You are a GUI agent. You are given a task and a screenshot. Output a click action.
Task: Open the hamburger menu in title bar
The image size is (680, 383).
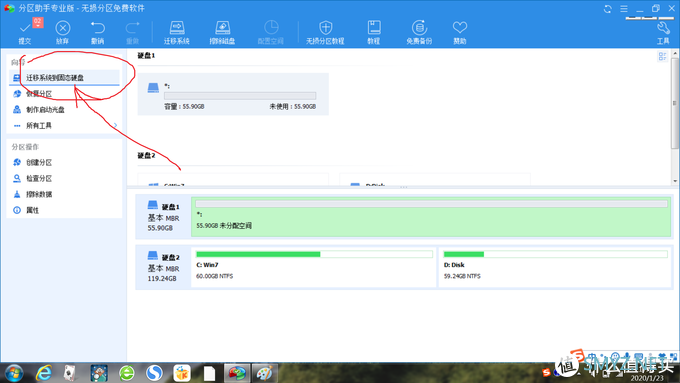[x=624, y=9]
